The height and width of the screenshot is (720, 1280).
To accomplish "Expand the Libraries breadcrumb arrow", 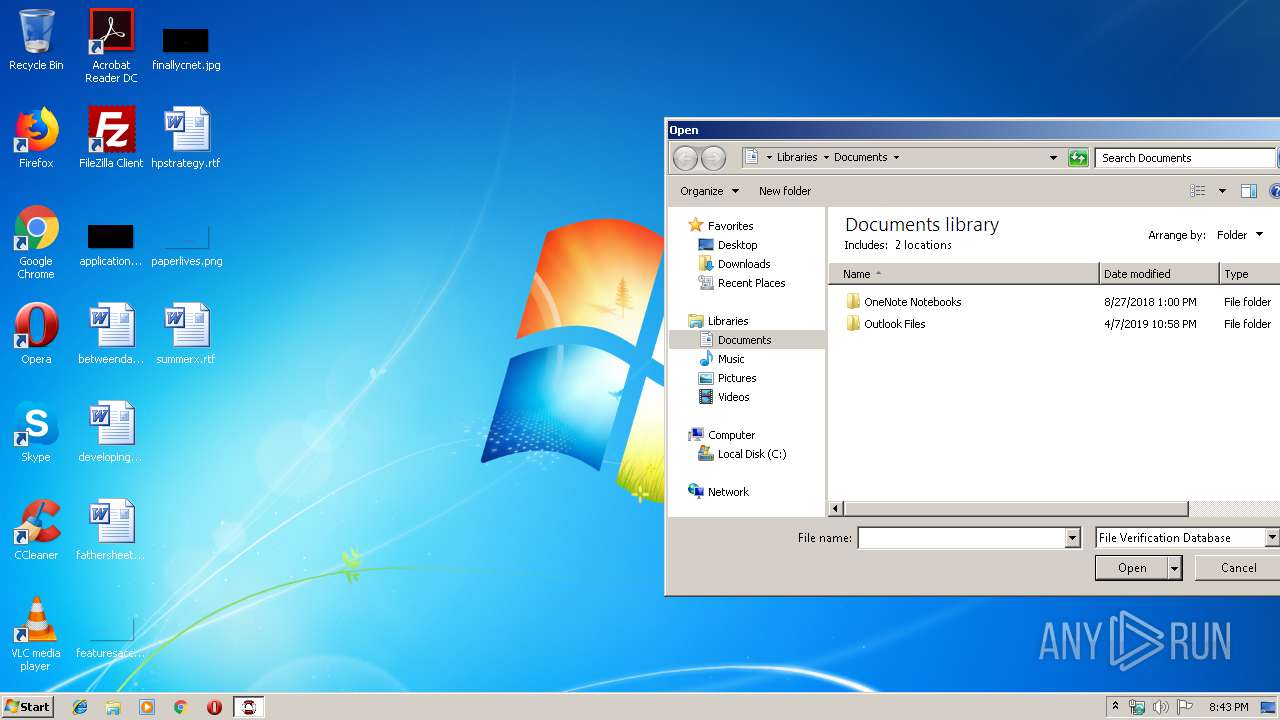I will pos(826,157).
